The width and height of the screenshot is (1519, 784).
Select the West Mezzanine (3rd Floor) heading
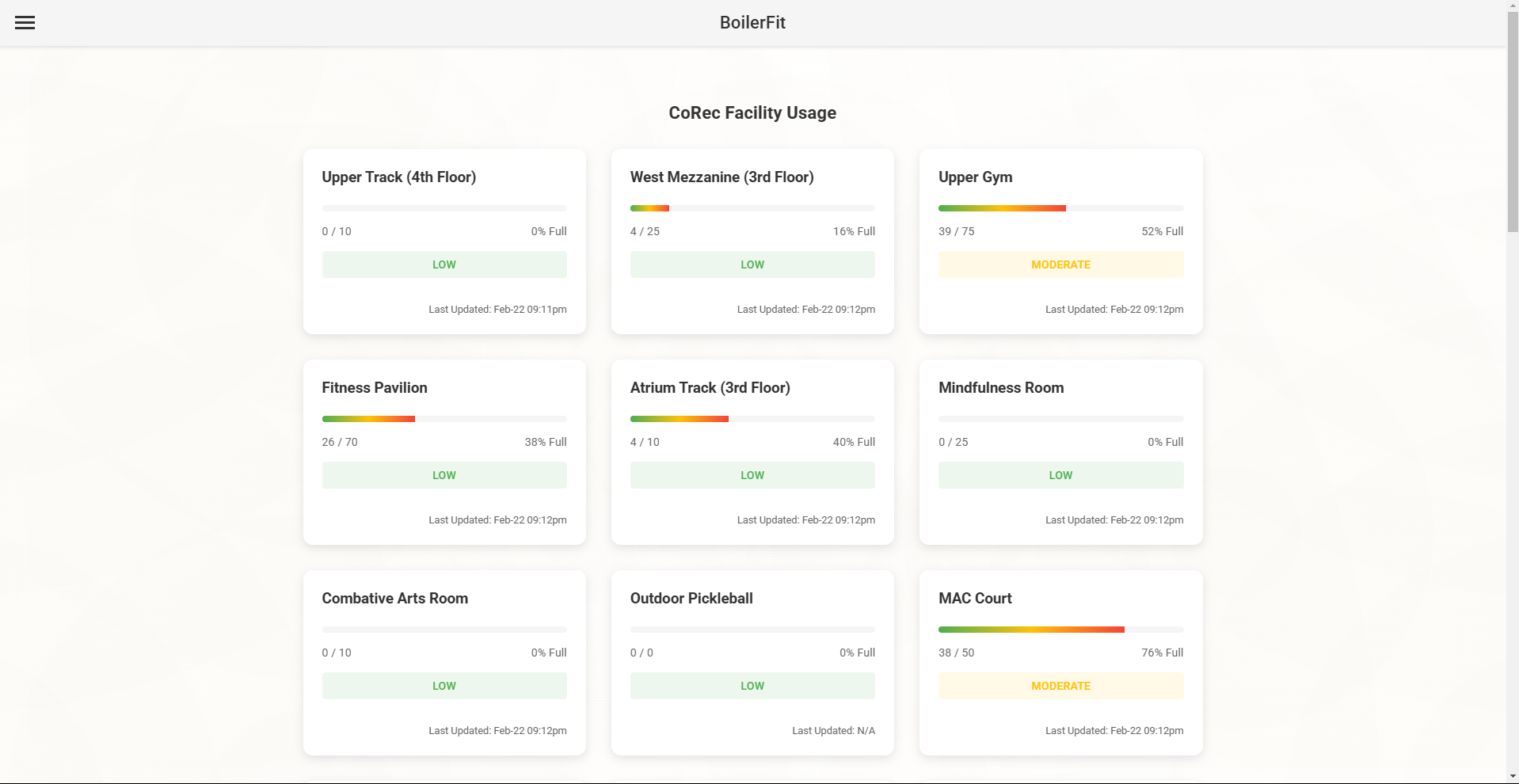[x=721, y=177]
